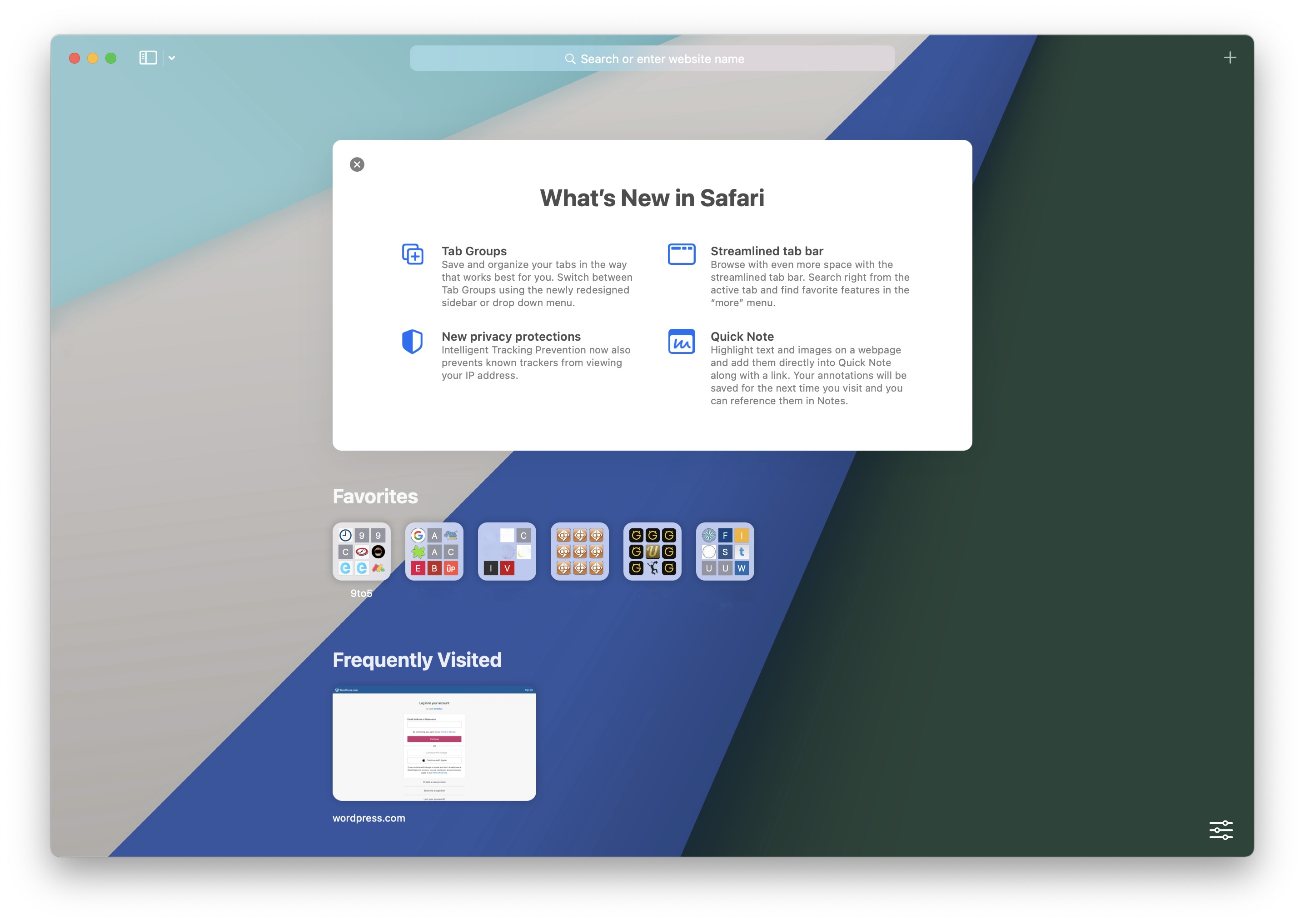The height and width of the screenshot is (924, 1305).
Task: Click the Tab Groups icon in dialog
Action: click(413, 253)
